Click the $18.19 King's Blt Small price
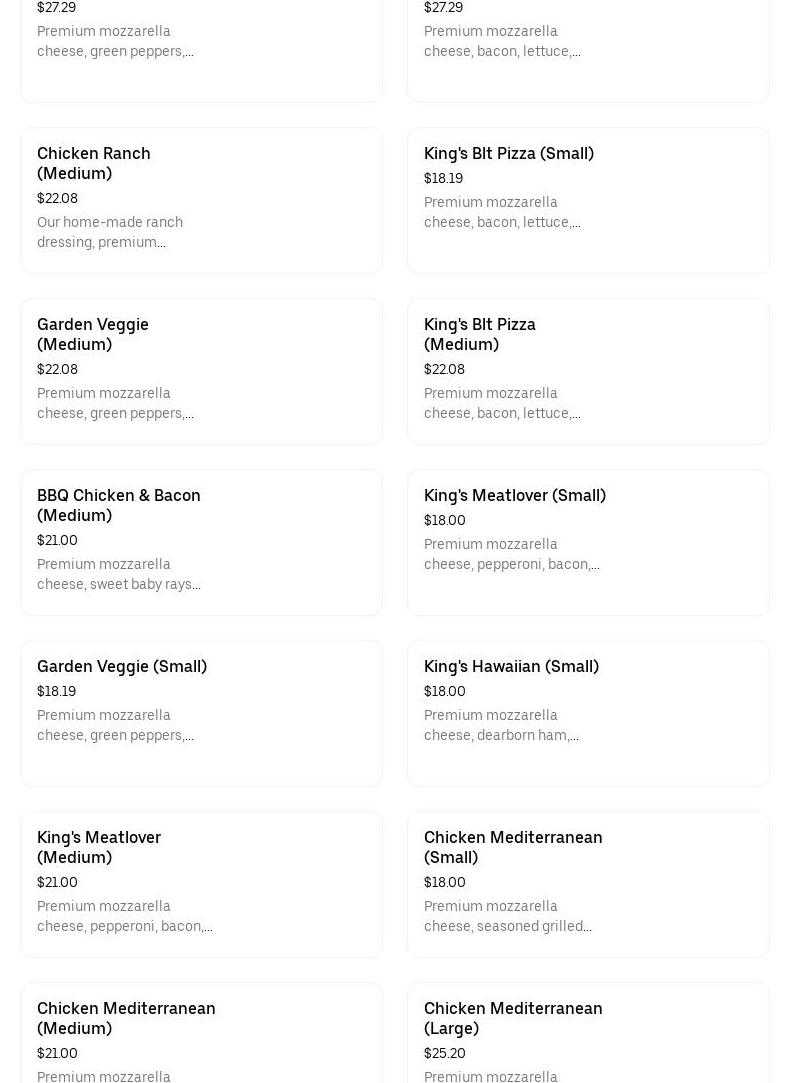The width and height of the screenshot is (804, 1083). (443, 178)
